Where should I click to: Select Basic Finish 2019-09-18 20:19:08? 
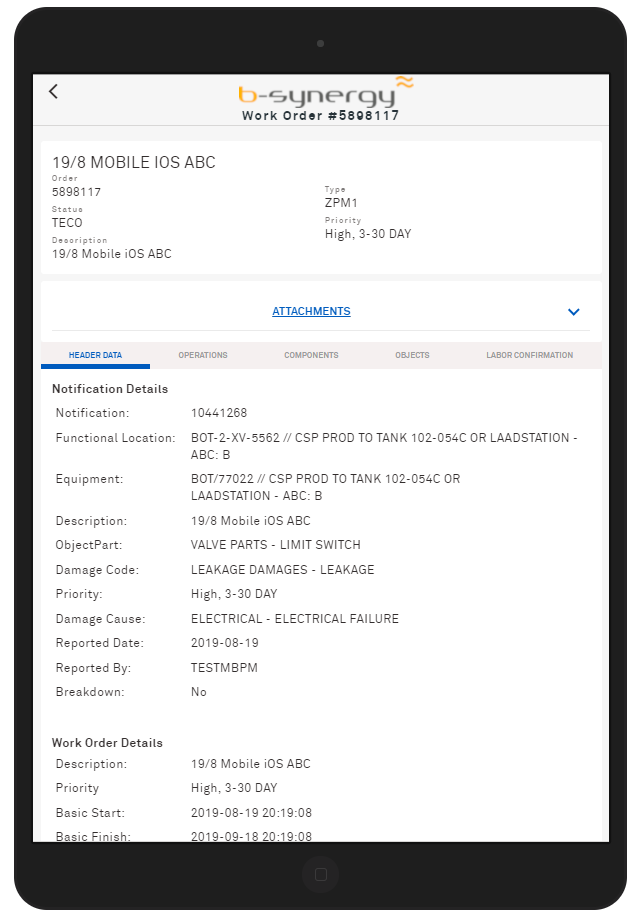click(251, 836)
